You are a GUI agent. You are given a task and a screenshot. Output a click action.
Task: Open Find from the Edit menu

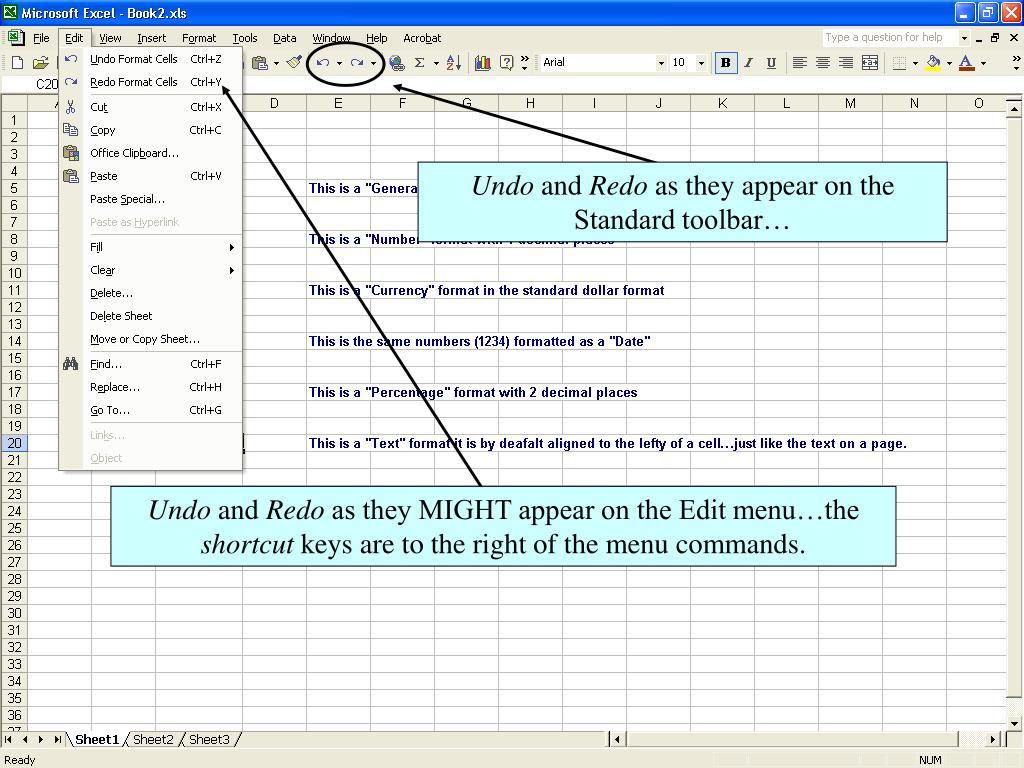point(150,364)
